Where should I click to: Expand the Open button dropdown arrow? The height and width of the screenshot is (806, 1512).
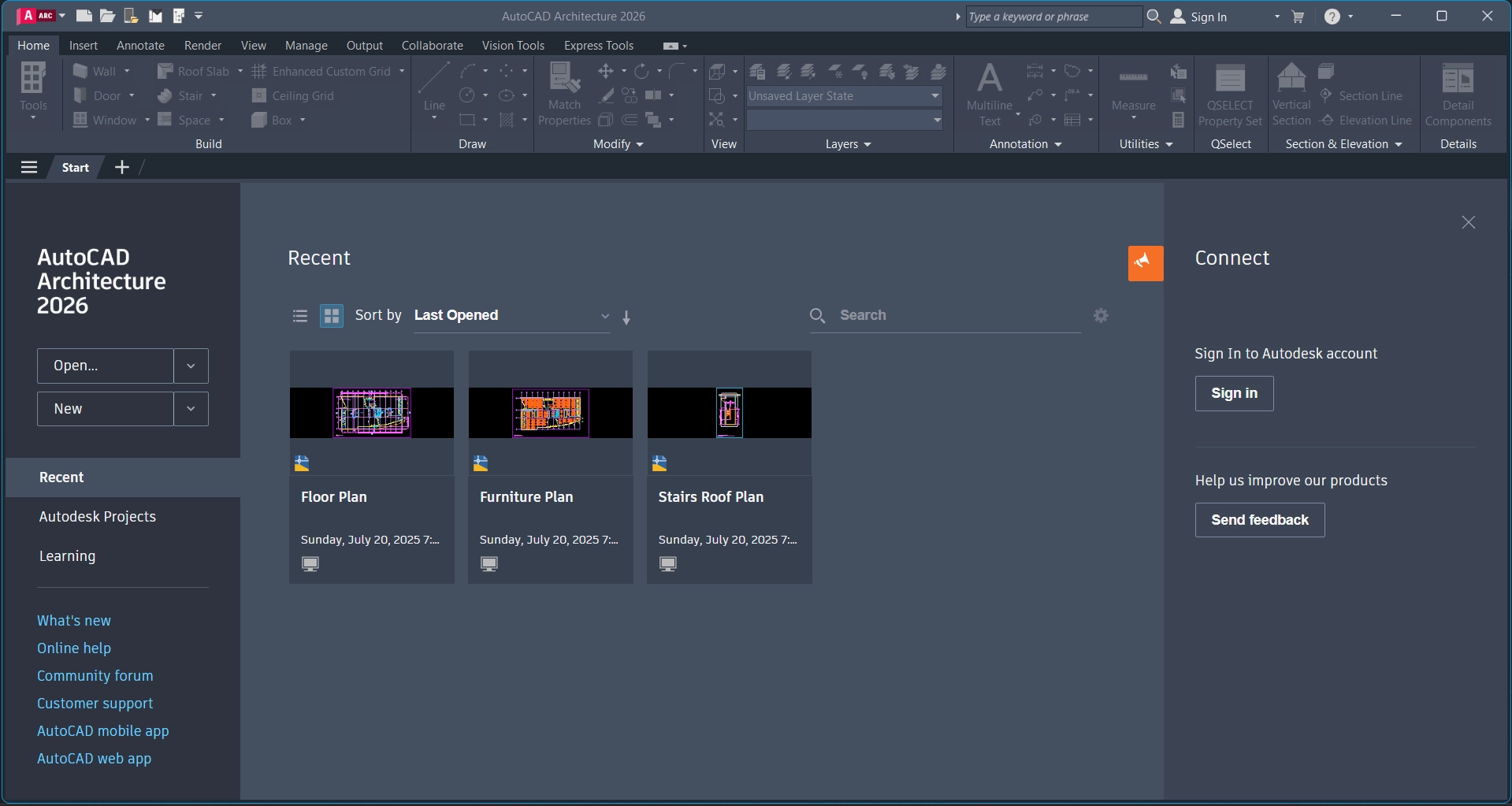pos(191,366)
